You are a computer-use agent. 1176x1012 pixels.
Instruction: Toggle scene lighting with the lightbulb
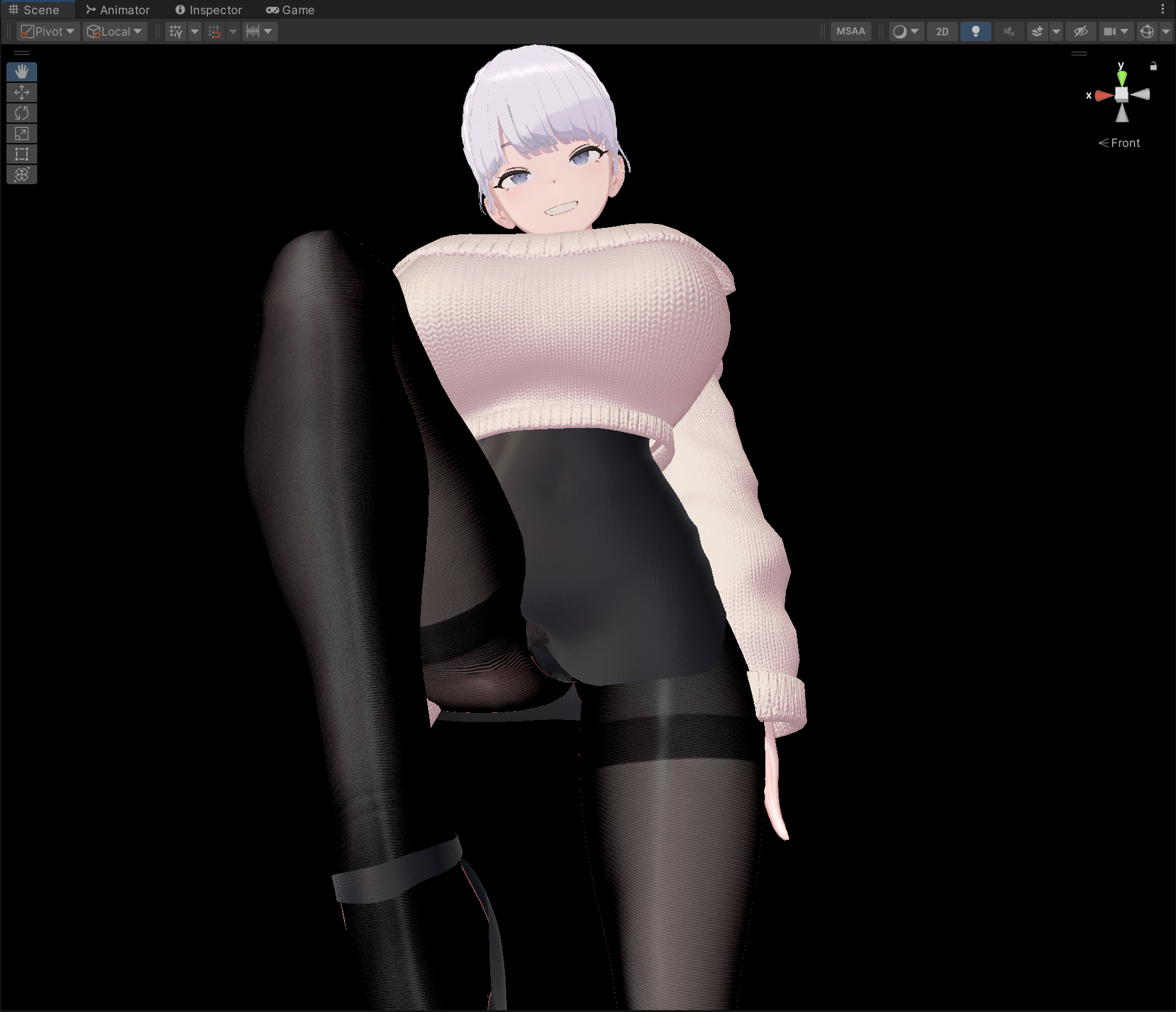[976, 31]
